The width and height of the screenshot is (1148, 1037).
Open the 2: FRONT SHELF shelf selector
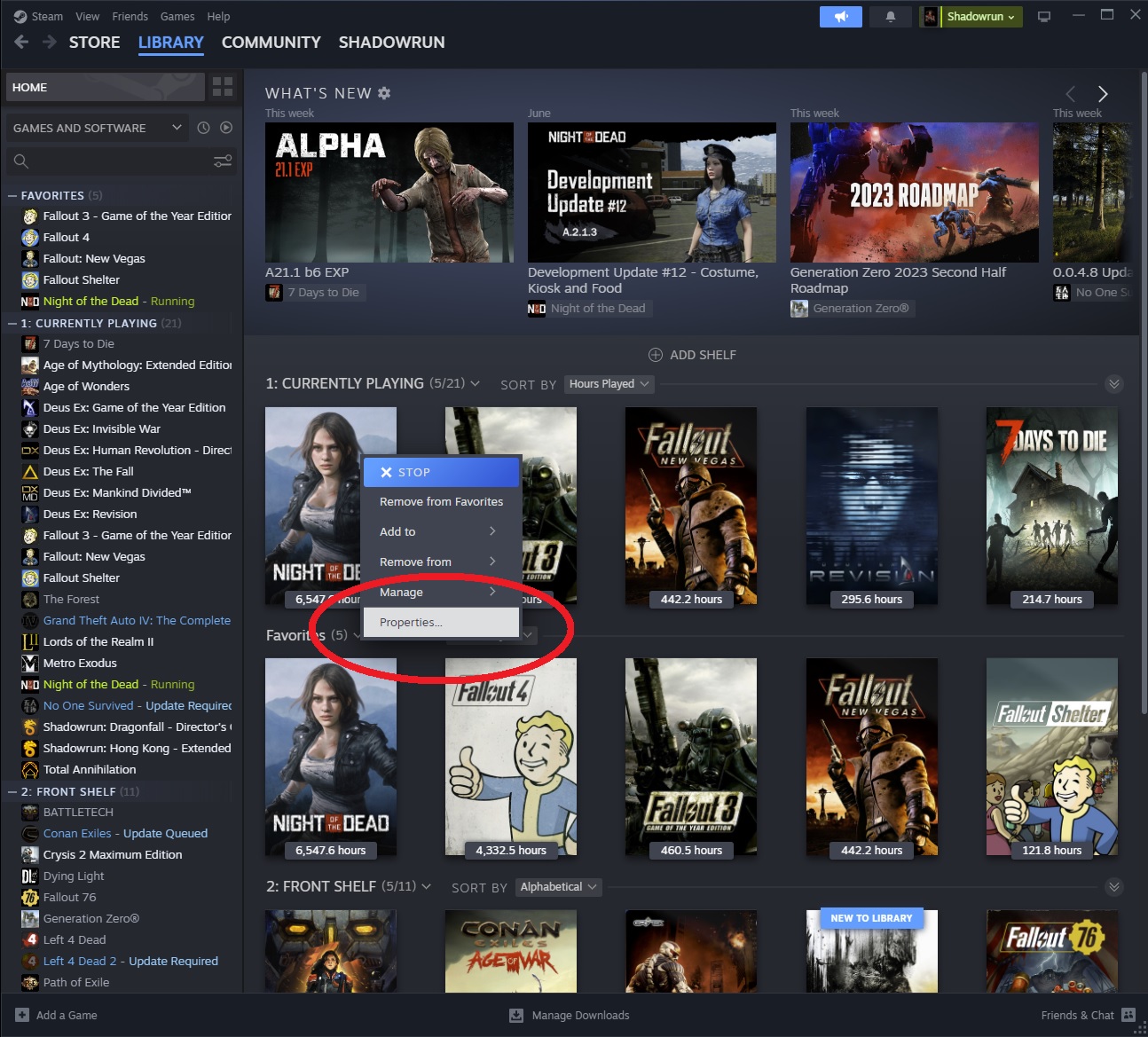pos(349,886)
